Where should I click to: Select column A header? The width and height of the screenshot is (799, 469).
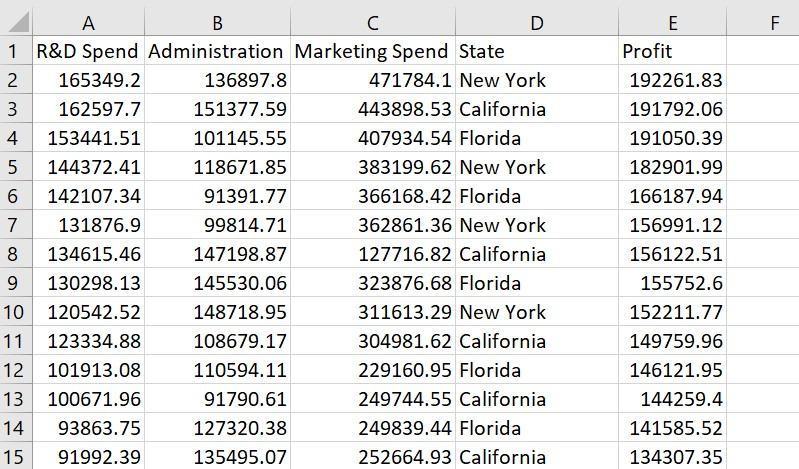click(89, 22)
